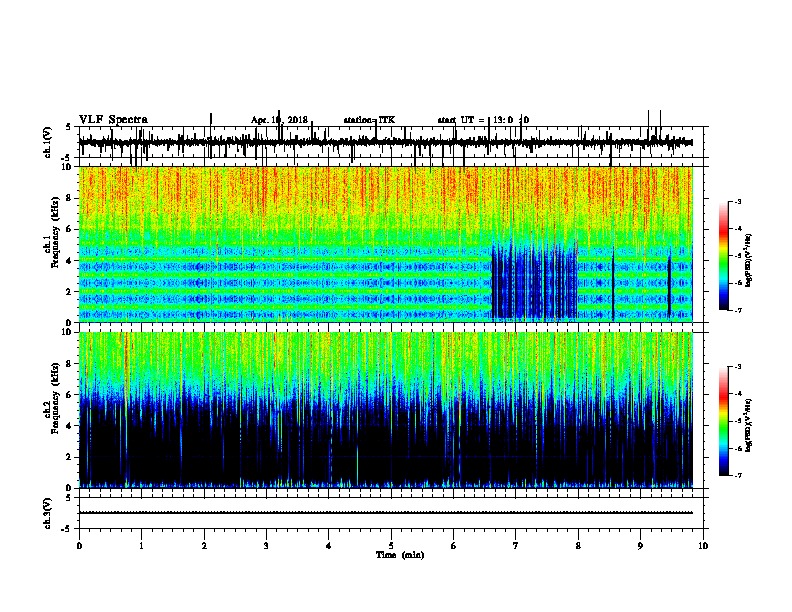Viewport: 792px width, 612px height.
Task: Select the "4" kHz tick on ch.1 frequency axis
Action: coord(70,261)
